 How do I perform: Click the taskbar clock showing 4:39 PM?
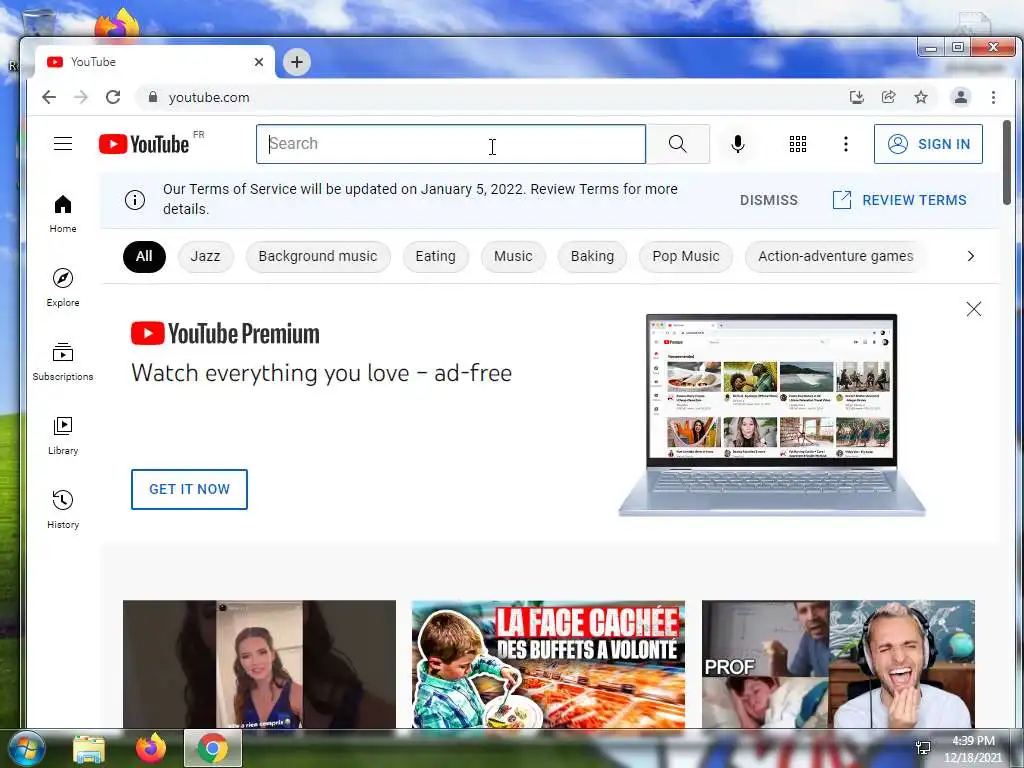(x=972, y=749)
